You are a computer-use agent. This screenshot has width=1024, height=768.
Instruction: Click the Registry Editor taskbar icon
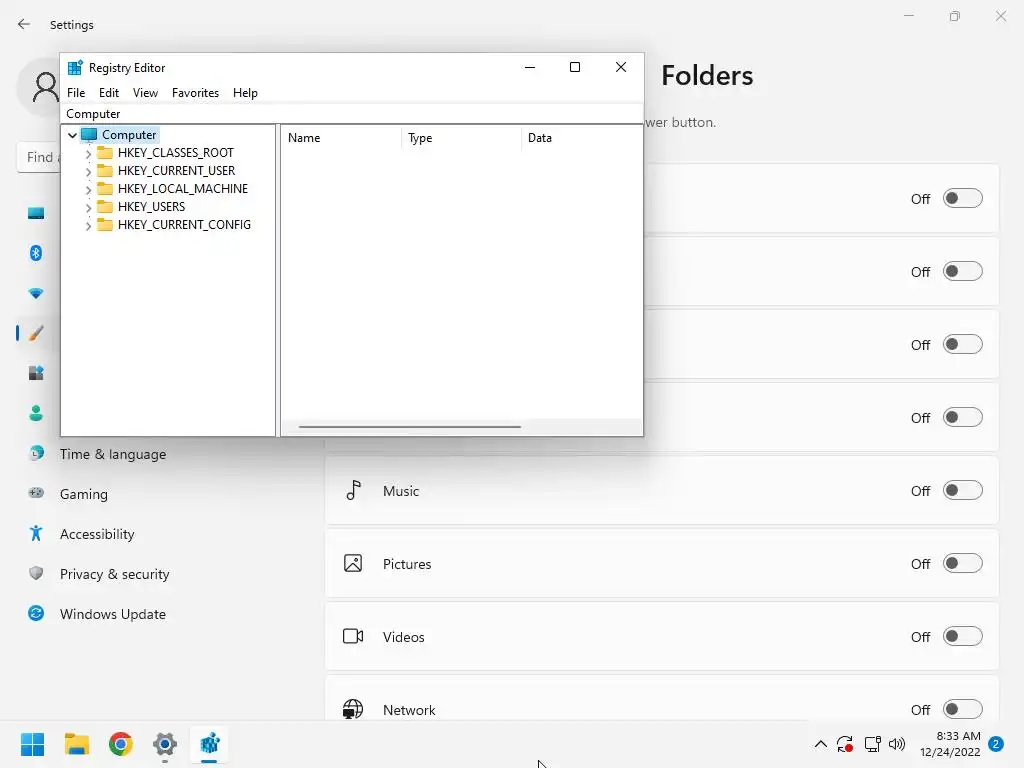pos(210,744)
